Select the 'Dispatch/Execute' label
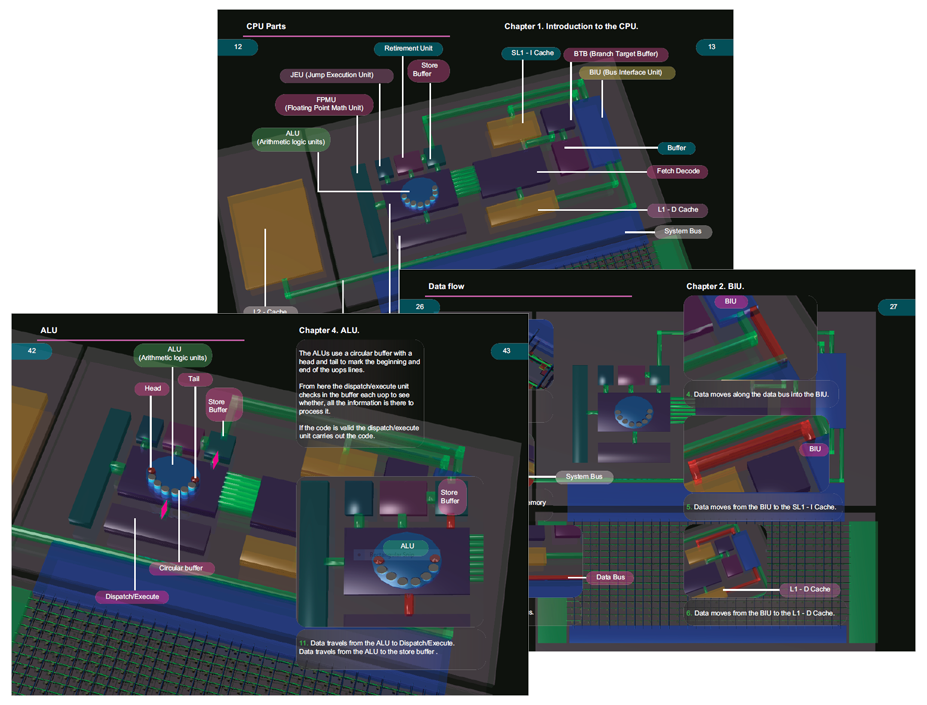Image resolution: width=927 pixels, height=705 pixels. coord(132,597)
